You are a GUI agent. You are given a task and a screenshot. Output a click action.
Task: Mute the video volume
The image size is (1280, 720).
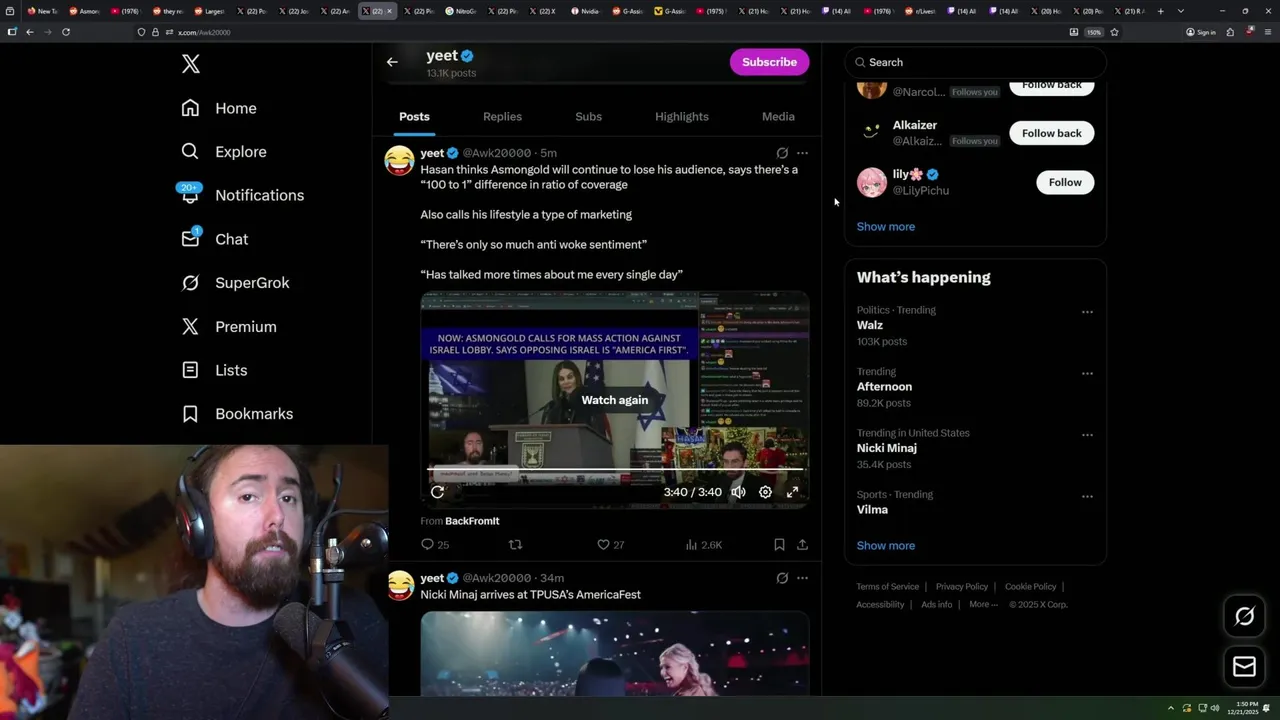tap(738, 492)
